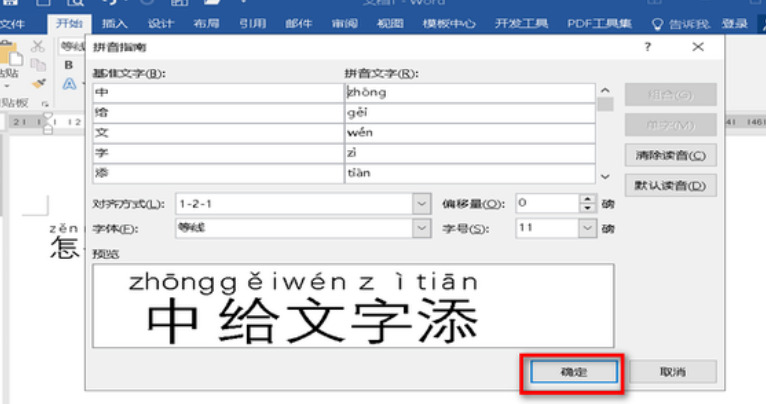Click the Format Painter brush icon
Viewport: 766px width, 404px height.
pos(39,84)
